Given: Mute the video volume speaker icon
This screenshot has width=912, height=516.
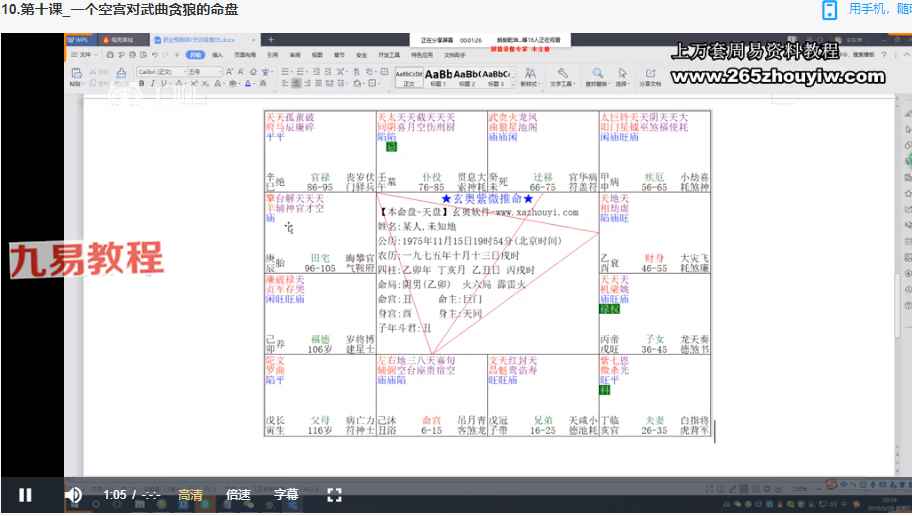Looking at the screenshot, I should click(73, 494).
